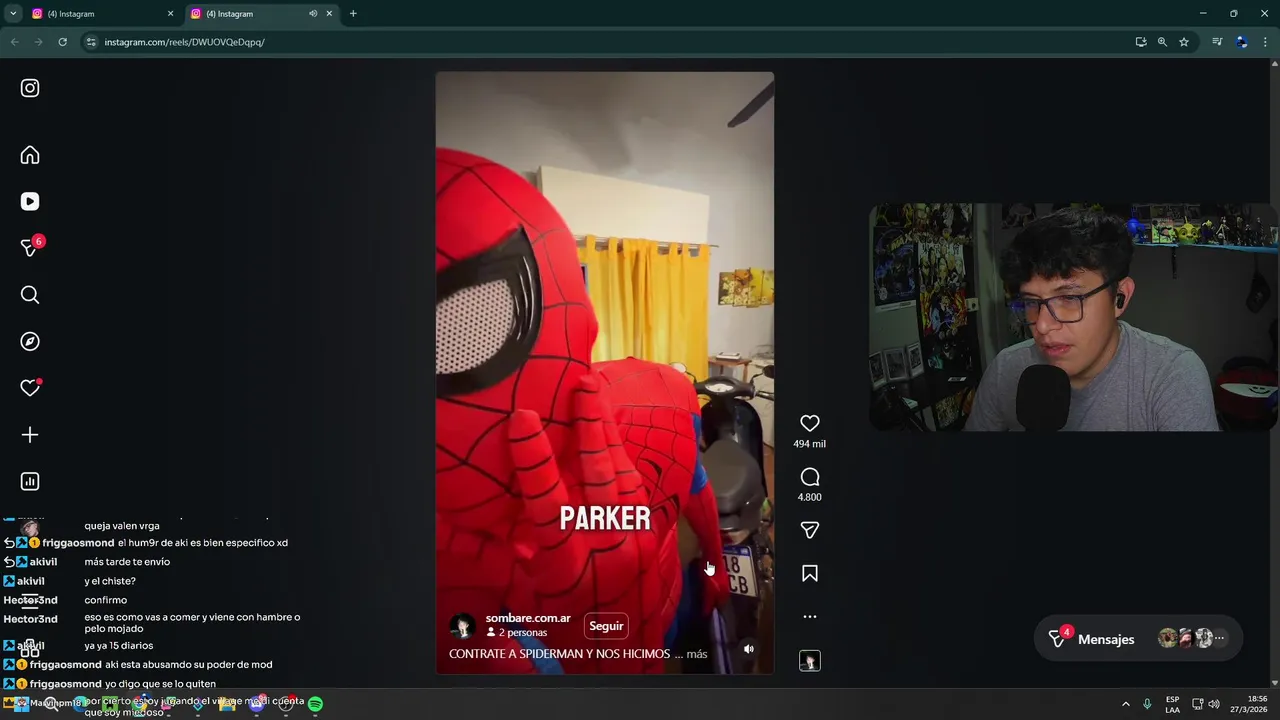Open the tab search dropdown arrow
1280x720 pixels.
13,14
